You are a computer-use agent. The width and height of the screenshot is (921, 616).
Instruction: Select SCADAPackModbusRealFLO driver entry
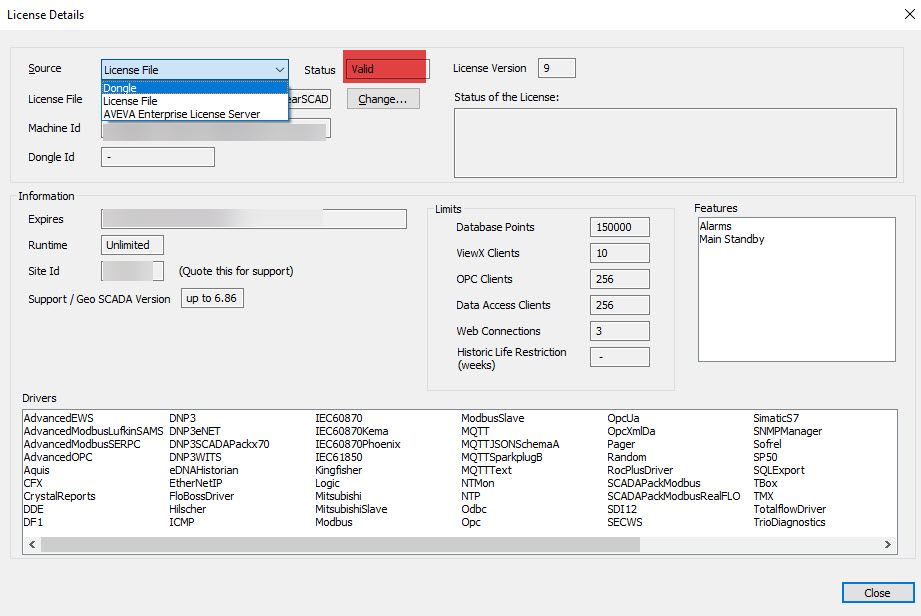point(674,496)
